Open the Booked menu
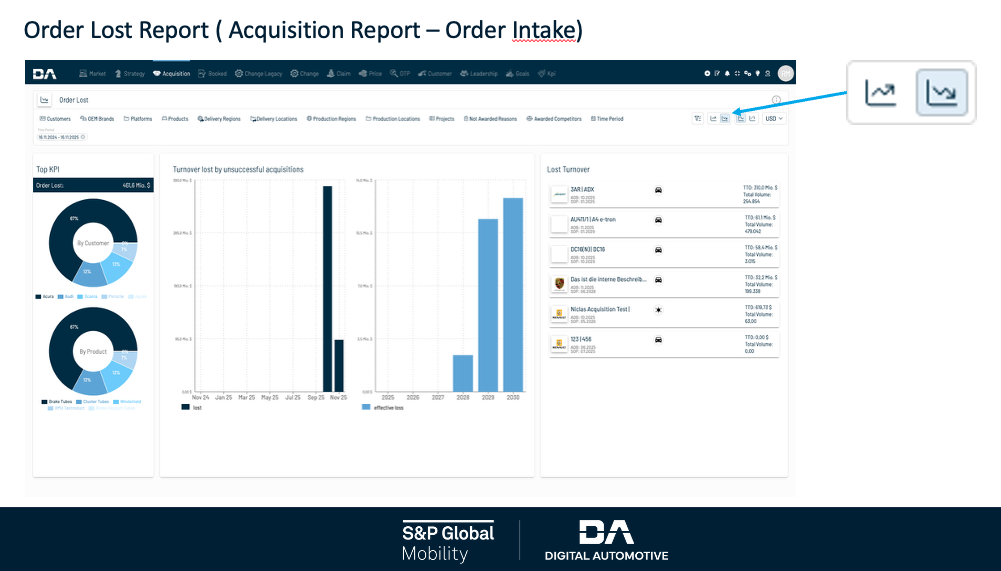Viewport: 1001px width, 571px height. 213,73
